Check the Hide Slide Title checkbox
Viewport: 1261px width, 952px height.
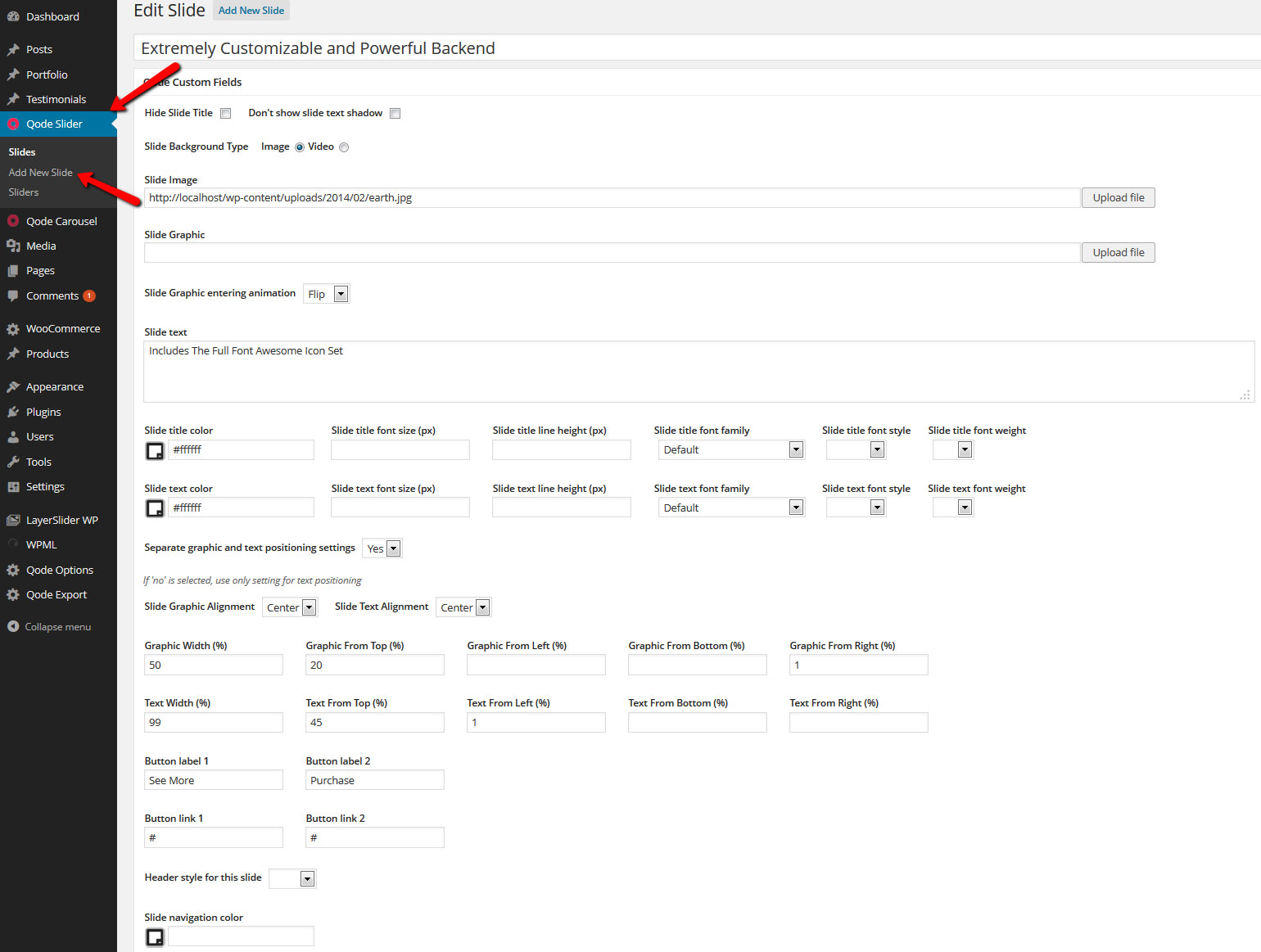point(226,114)
